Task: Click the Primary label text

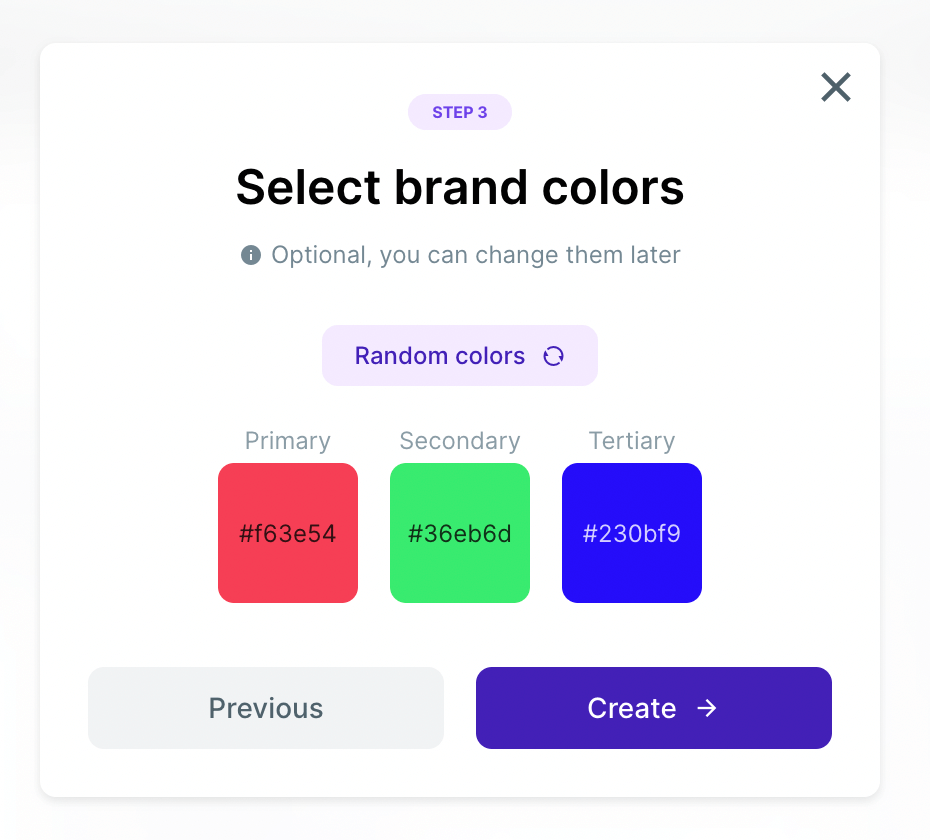Action: [288, 441]
